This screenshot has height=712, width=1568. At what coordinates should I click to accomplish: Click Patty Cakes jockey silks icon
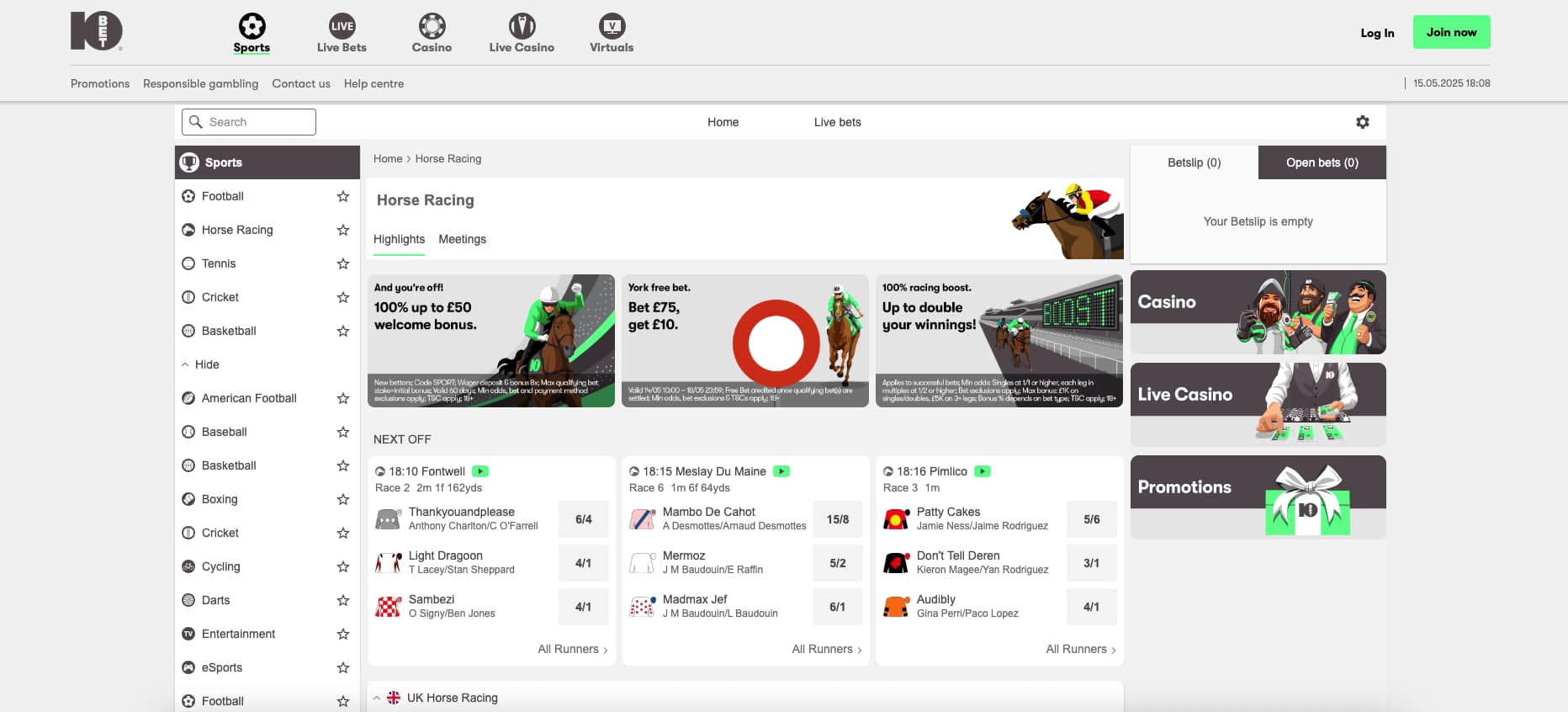tap(896, 519)
